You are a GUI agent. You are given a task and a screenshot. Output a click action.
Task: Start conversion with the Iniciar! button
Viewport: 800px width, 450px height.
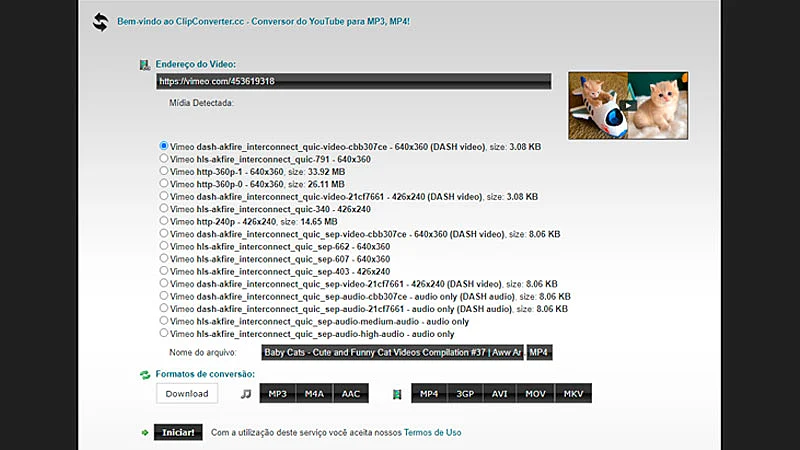point(178,432)
